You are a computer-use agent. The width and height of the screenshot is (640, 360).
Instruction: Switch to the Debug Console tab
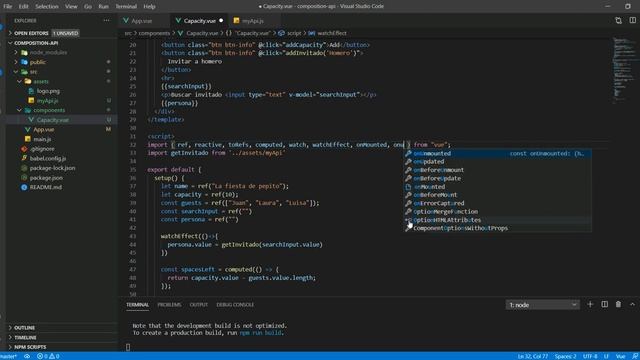click(x=235, y=305)
